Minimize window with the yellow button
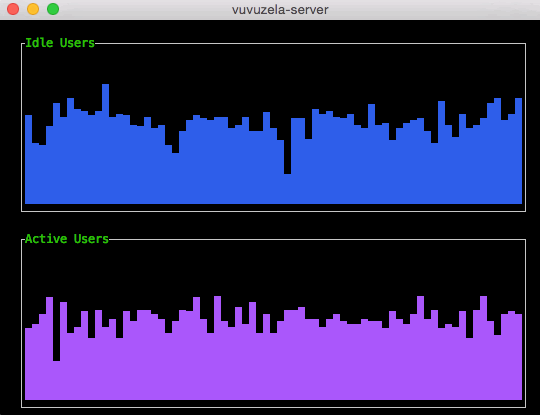The image size is (540, 415). [33, 9]
